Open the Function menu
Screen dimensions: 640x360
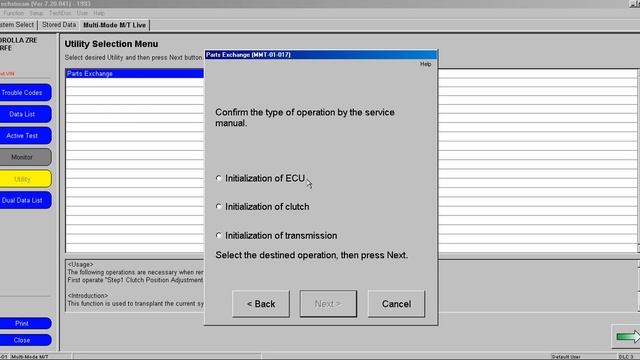click(x=13, y=13)
